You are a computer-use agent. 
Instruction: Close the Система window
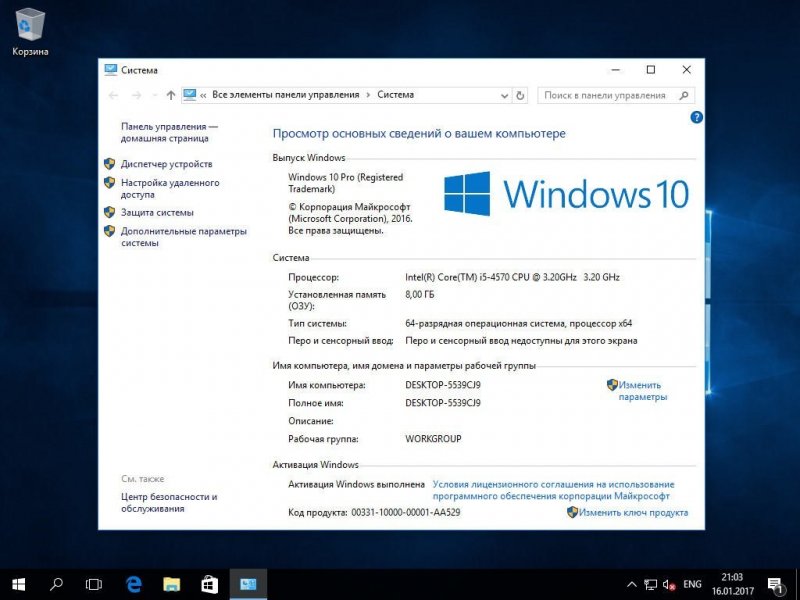687,70
